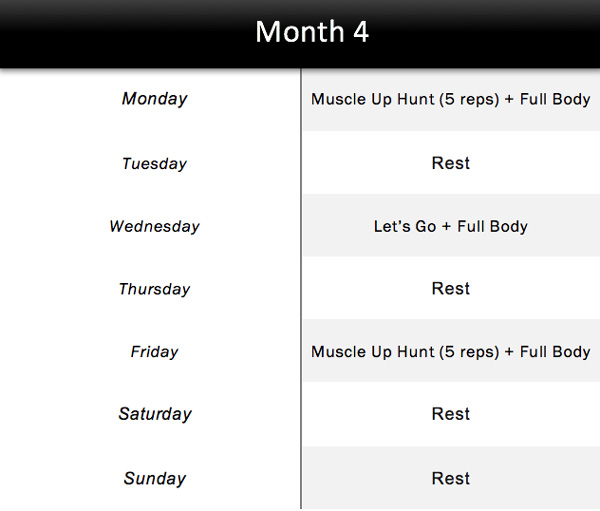Screen dimensions: 600x511
Task: Select the Rest cell for Sunday
Action: click(451, 478)
